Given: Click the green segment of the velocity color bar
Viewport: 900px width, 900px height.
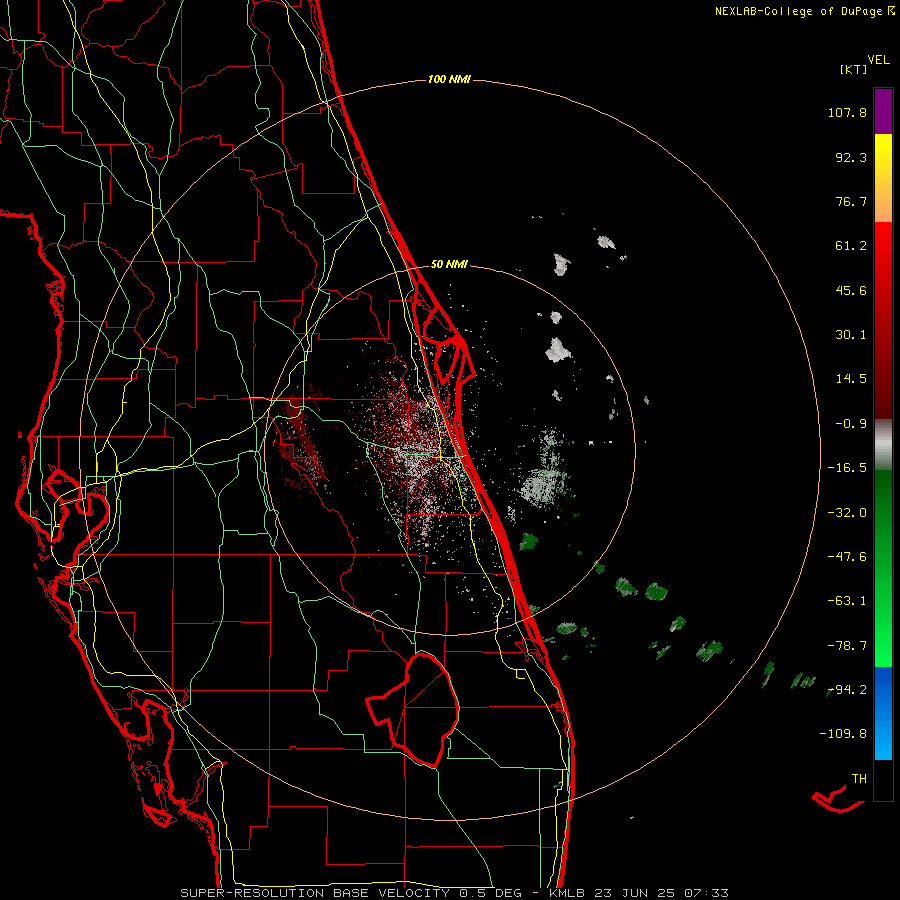Looking at the screenshot, I should click(883, 568).
